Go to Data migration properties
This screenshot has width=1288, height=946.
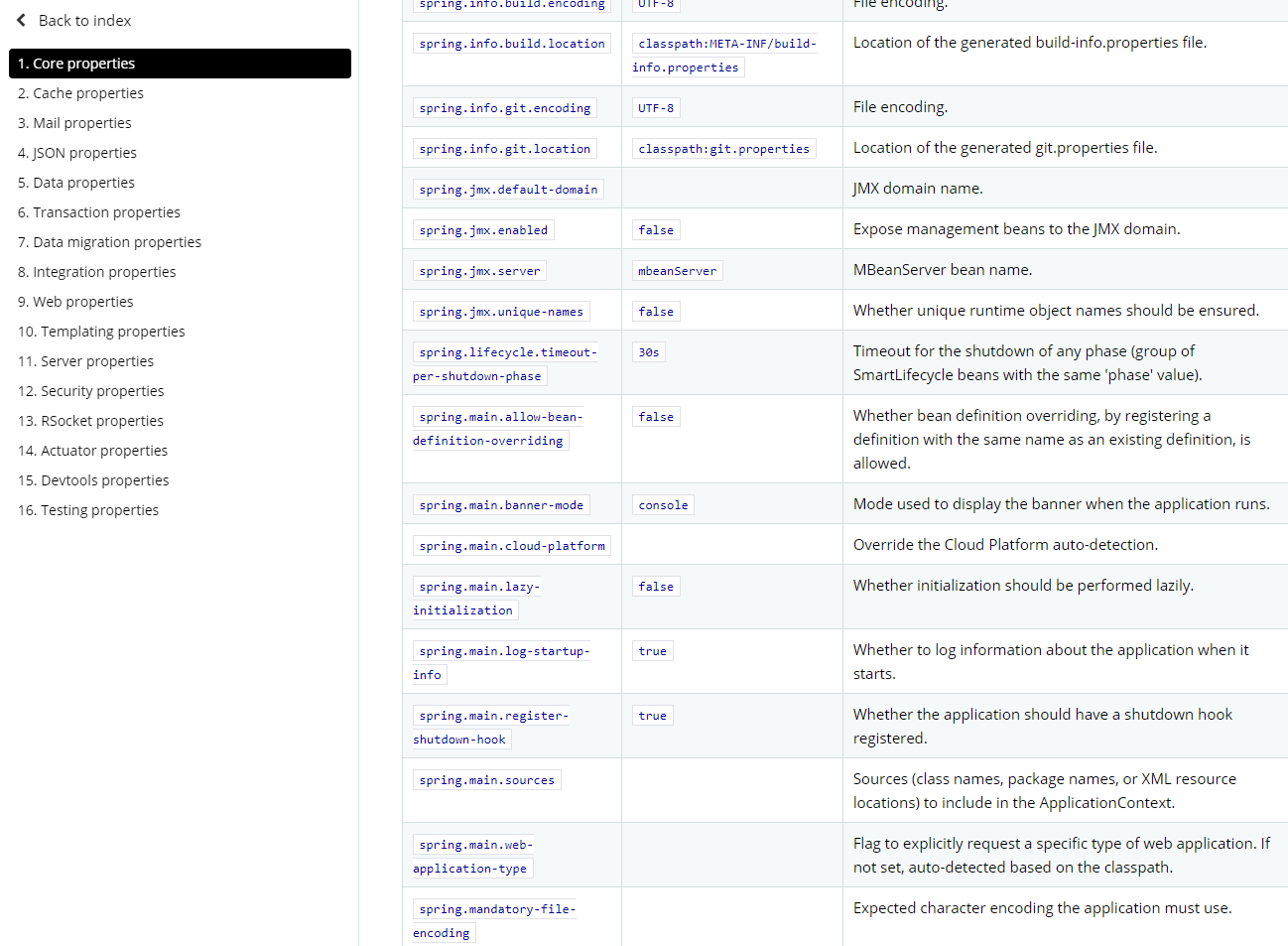coord(109,242)
